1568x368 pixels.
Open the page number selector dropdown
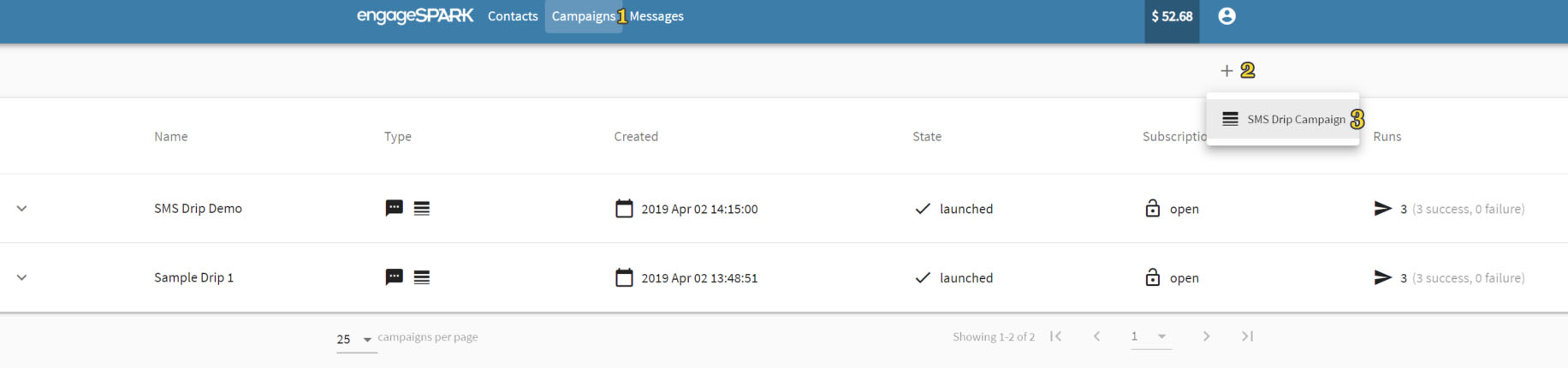(1149, 336)
